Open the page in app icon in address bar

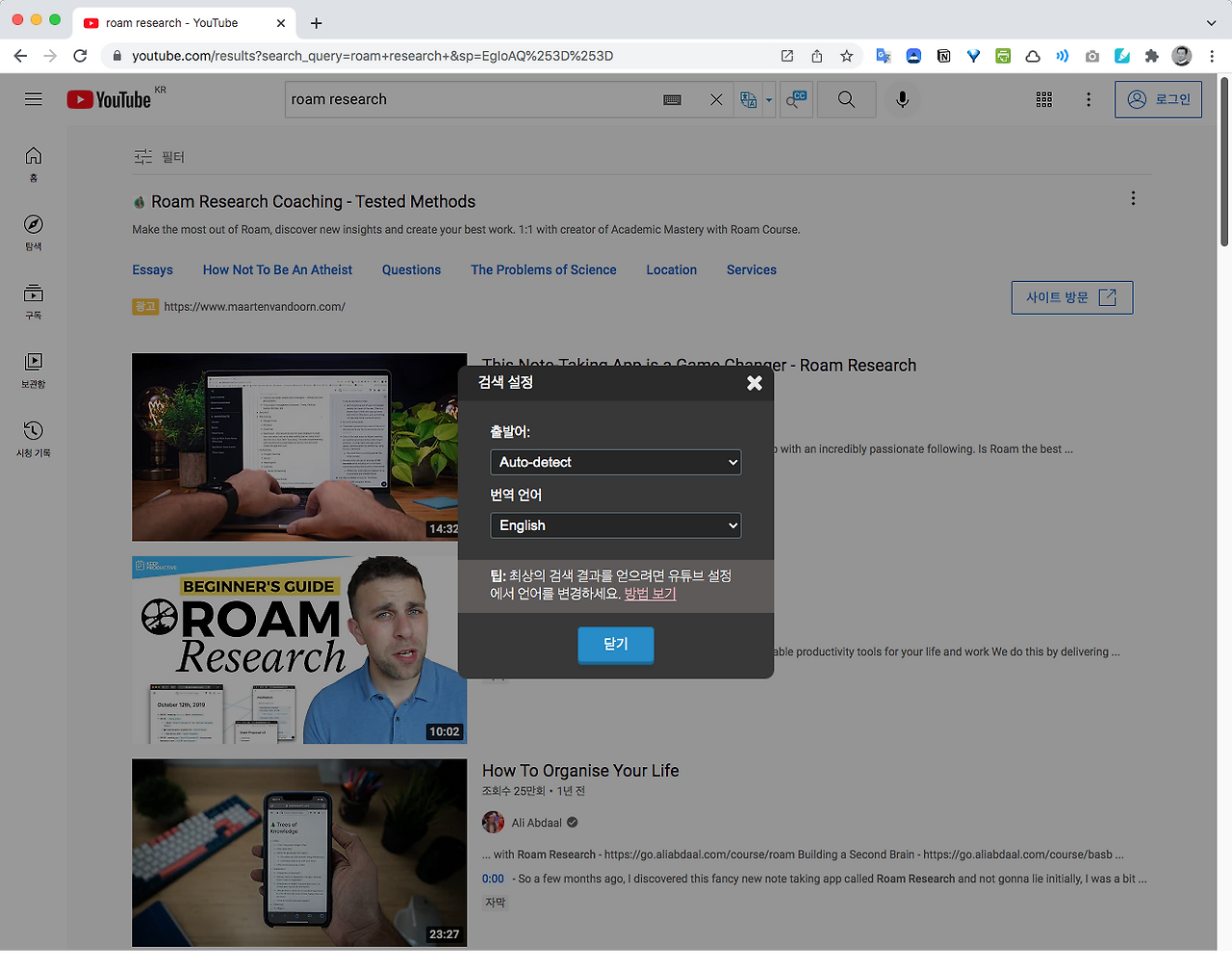[x=787, y=56]
